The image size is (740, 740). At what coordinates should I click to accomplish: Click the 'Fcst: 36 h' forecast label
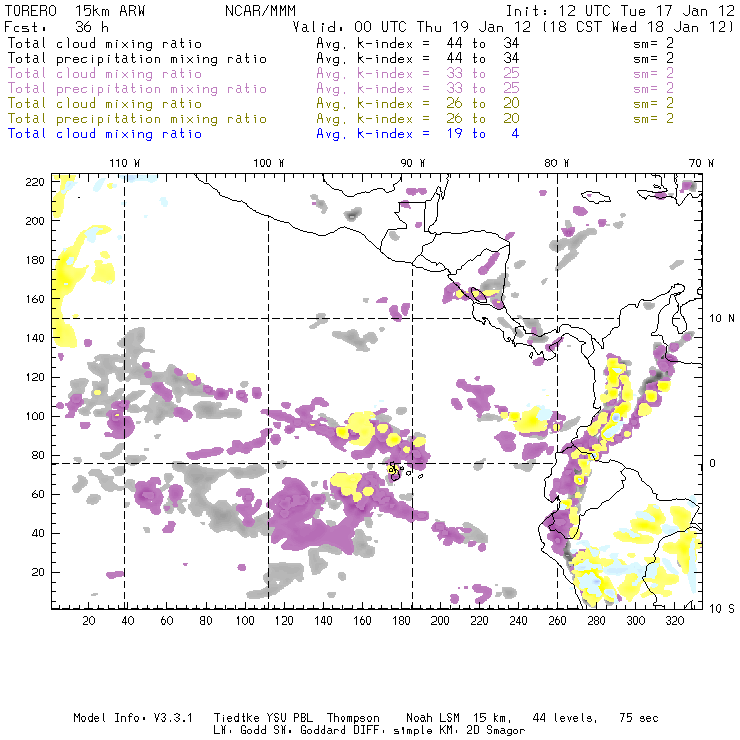coord(57,26)
